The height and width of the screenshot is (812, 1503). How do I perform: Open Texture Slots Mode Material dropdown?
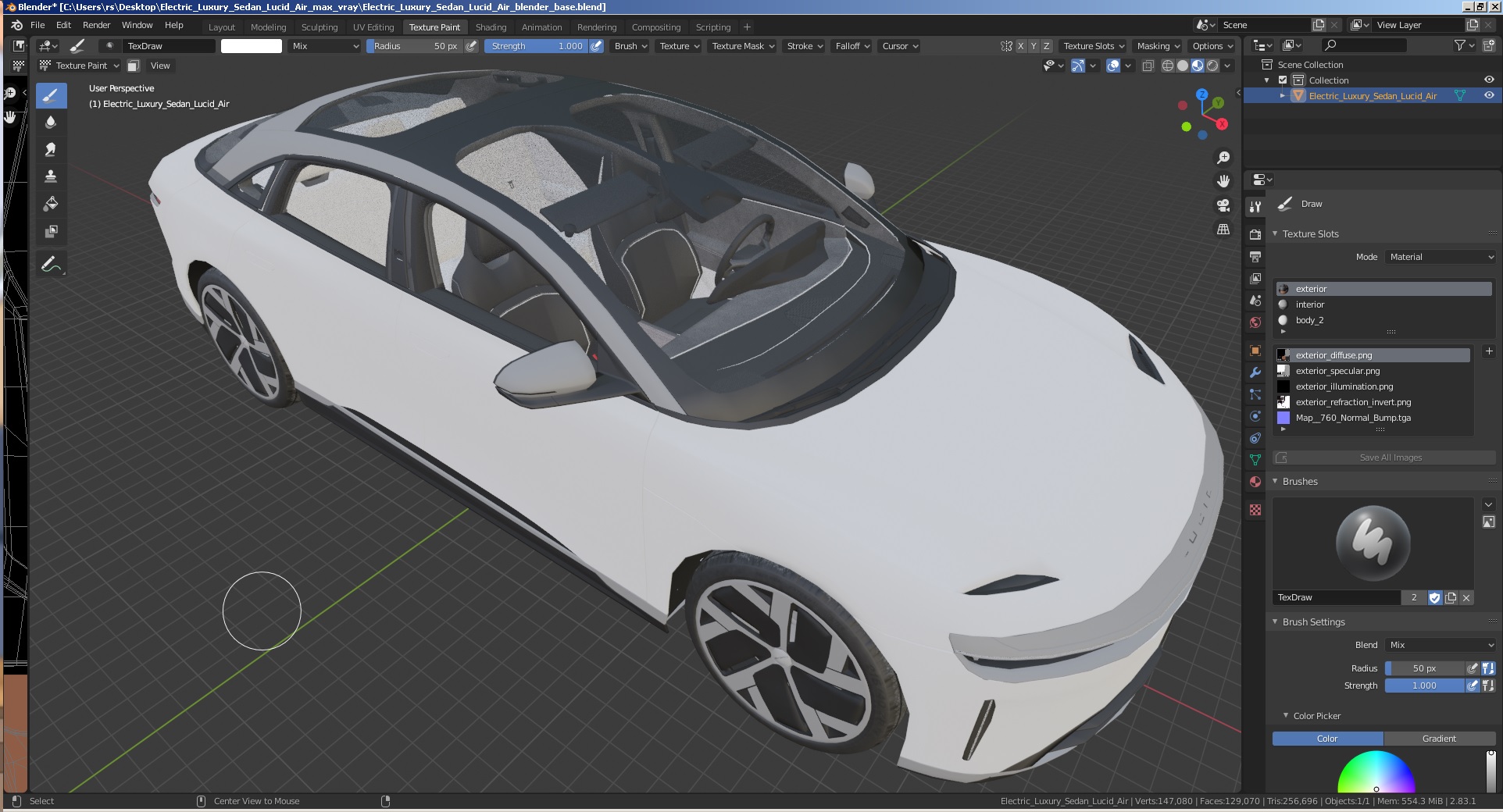coord(1441,257)
